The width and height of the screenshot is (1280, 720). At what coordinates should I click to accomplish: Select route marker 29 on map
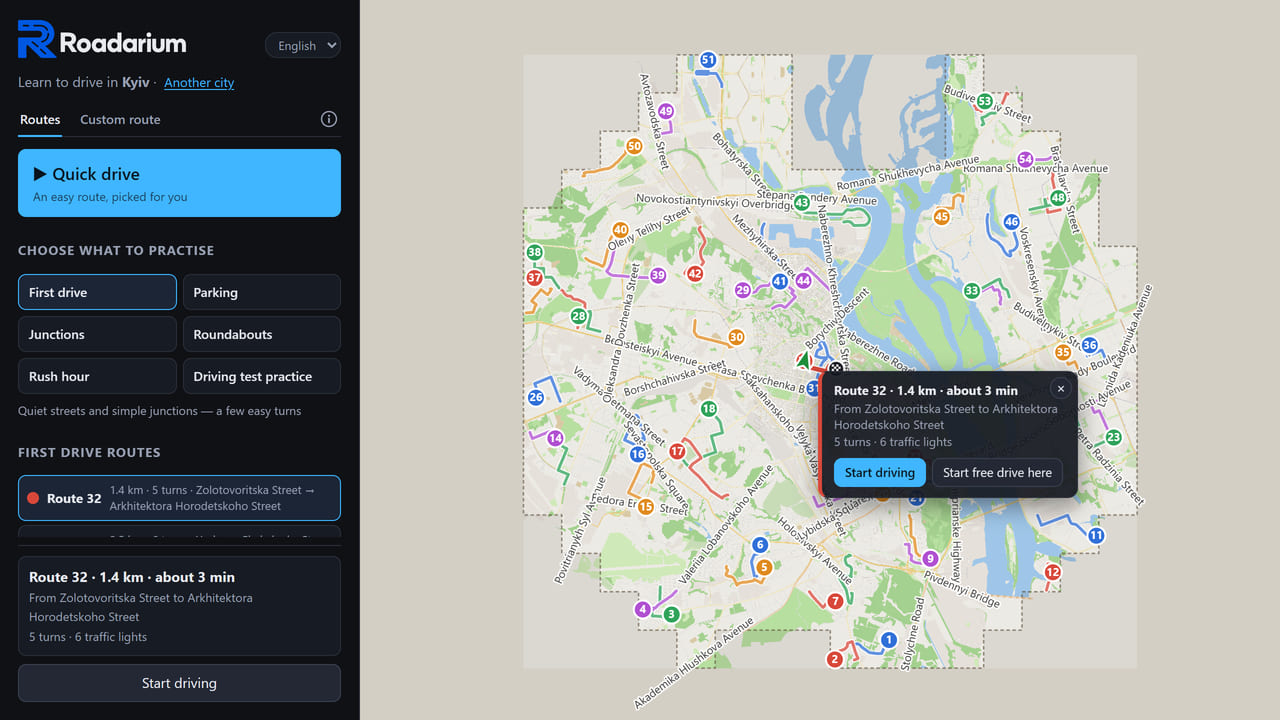click(x=742, y=290)
